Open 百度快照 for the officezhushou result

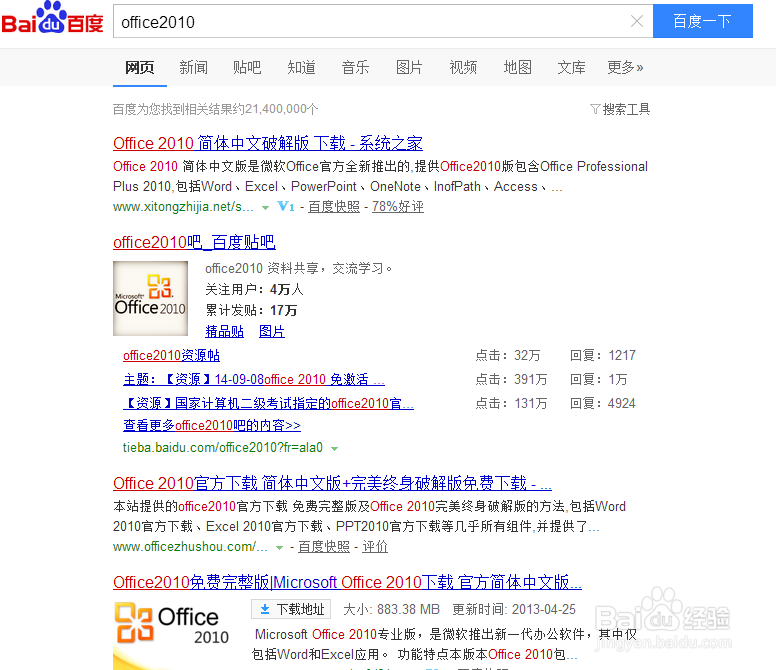click(x=324, y=546)
